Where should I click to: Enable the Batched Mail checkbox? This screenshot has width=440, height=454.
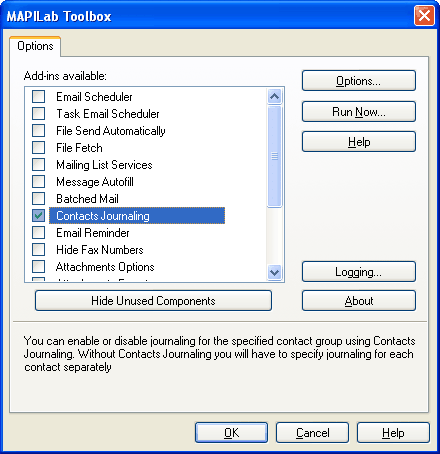[x=38, y=199]
